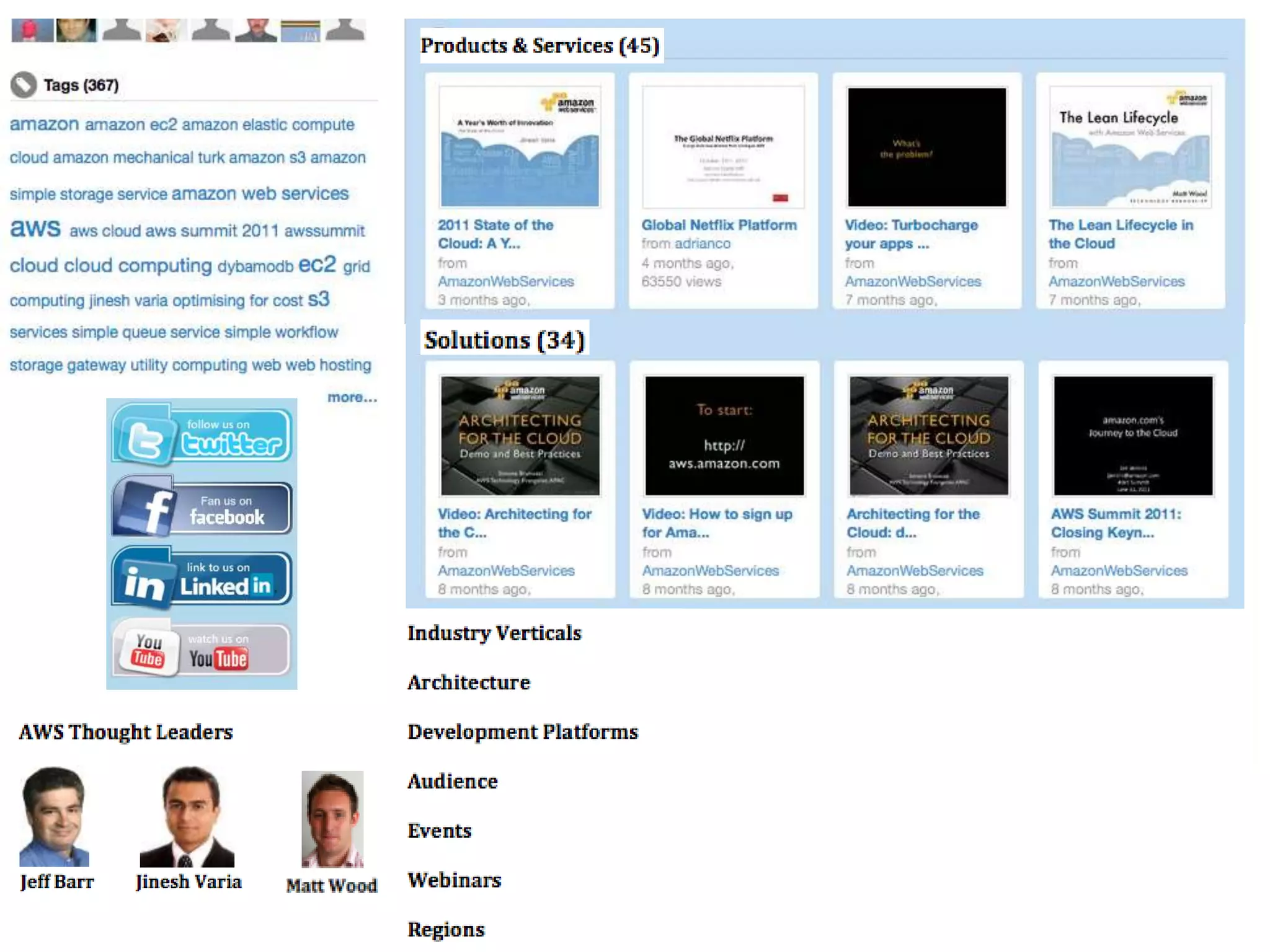The image size is (1270, 952).
Task: Open the watch us on YouTube badge
Action: [202, 649]
